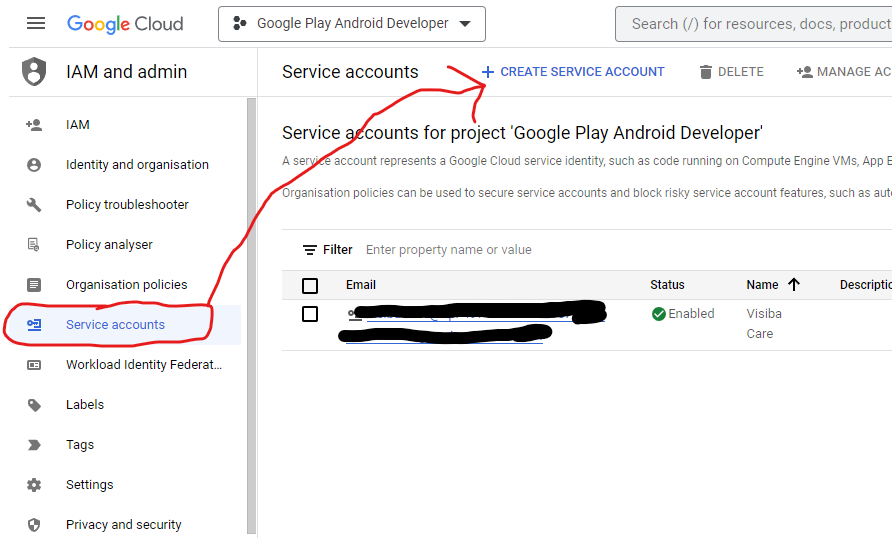The width and height of the screenshot is (892, 538).
Task: Click the 'Service accounts' page title
Action: (x=350, y=72)
